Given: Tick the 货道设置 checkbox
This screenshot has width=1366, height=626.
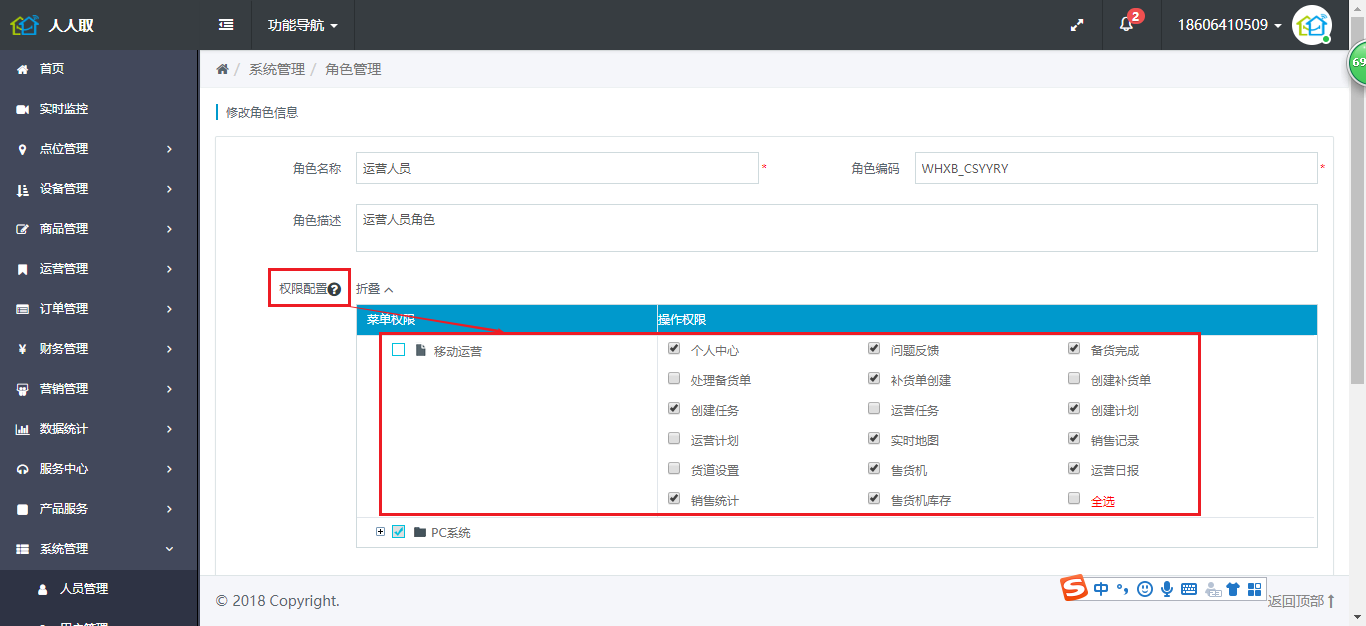Looking at the screenshot, I should [x=674, y=469].
